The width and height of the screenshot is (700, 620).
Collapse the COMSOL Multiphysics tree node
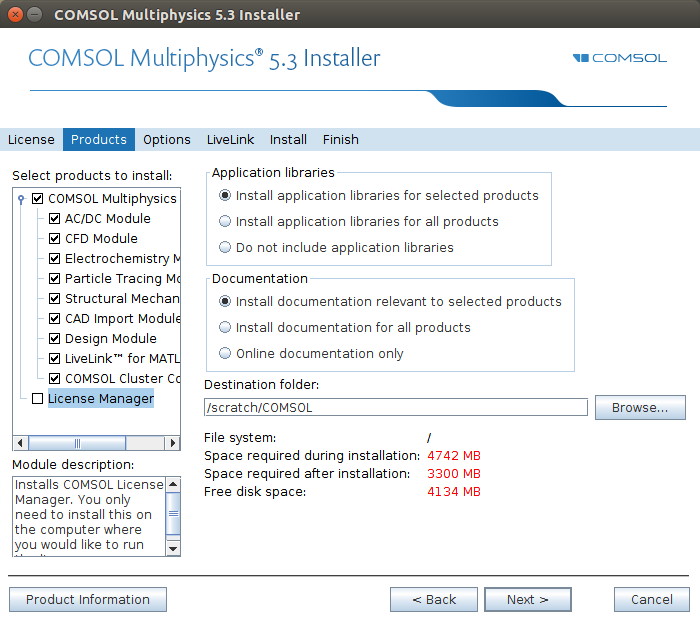tap(22, 199)
